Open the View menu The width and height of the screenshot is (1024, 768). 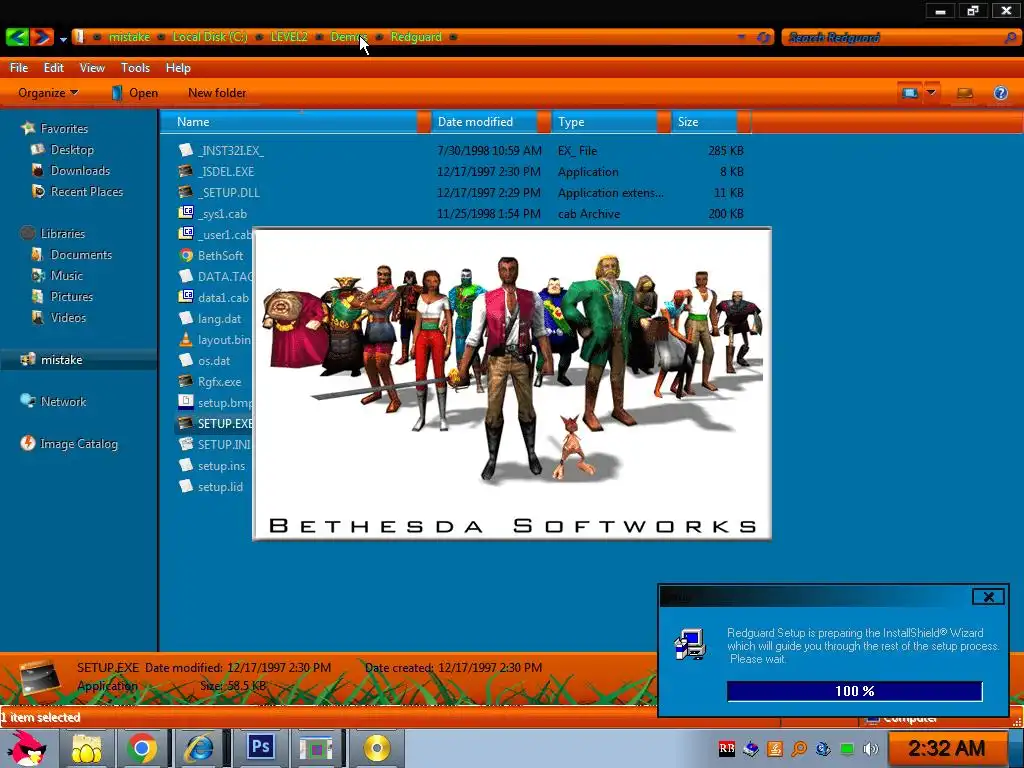click(92, 68)
